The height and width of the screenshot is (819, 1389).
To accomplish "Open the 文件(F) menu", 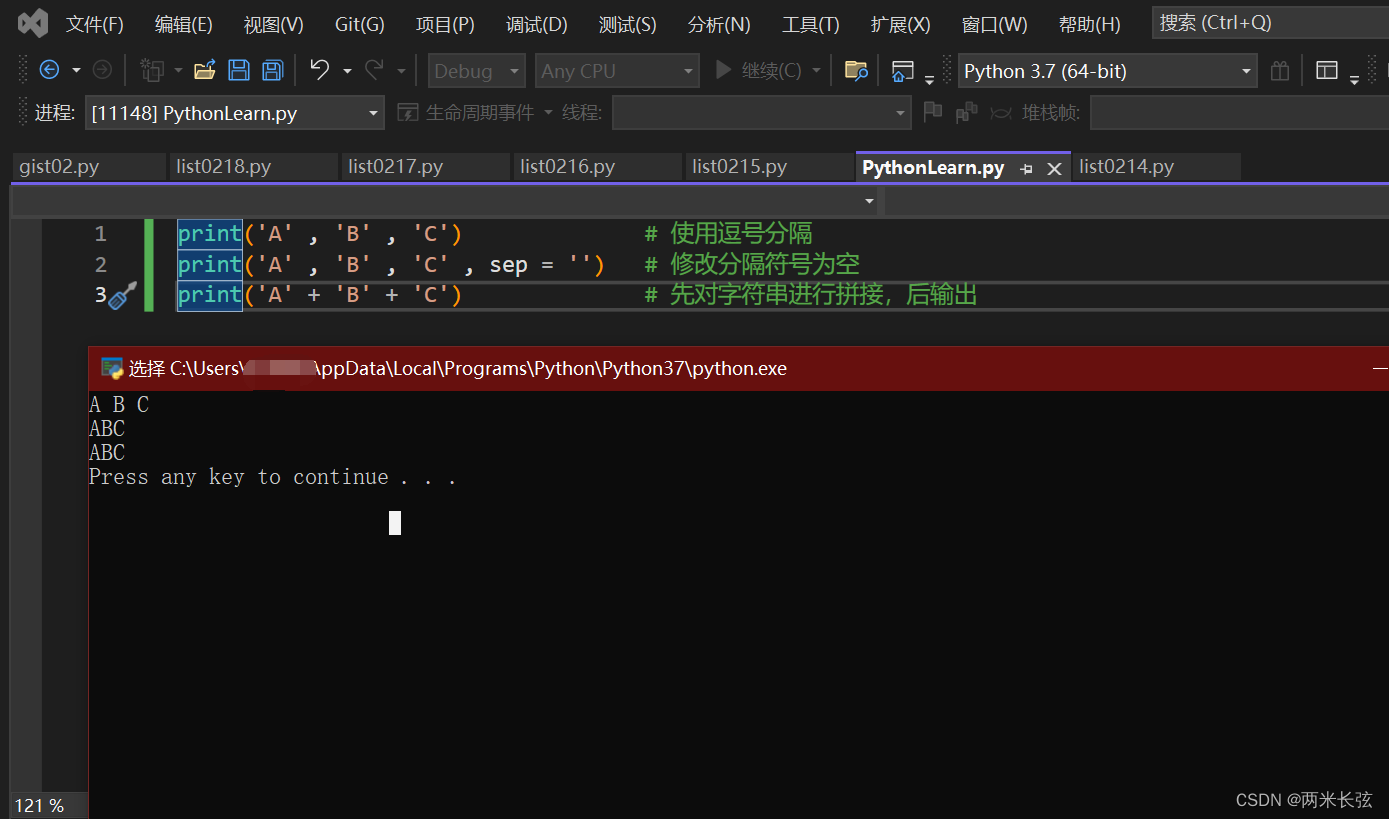I will (94, 24).
